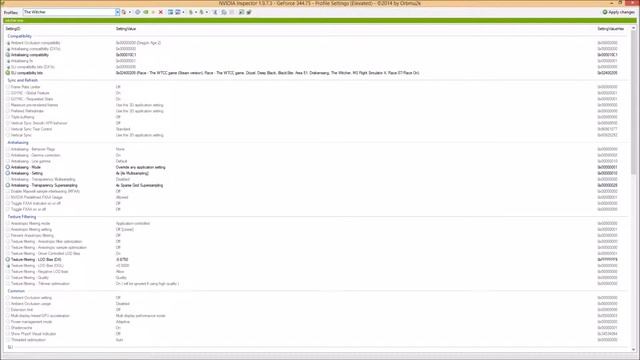Click gear icon beside Antialiasing - Mode
640x360 pixels.
tap(8, 167)
